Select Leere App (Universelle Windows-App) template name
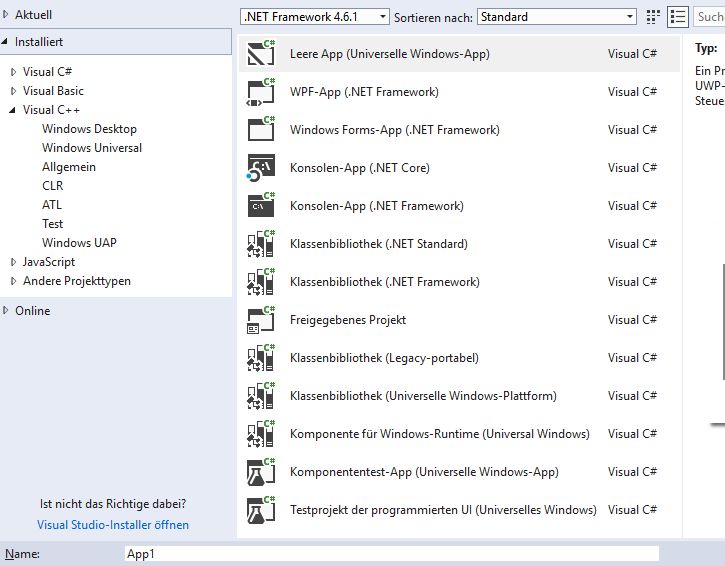Screen dimensions: 725x566 (390, 54)
